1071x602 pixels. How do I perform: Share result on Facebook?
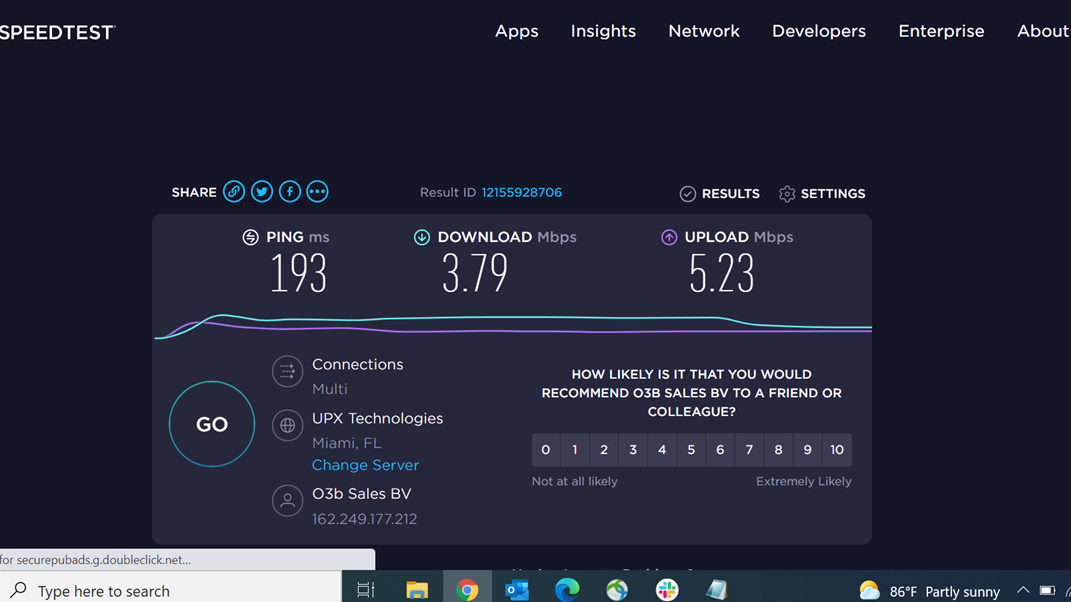point(290,192)
